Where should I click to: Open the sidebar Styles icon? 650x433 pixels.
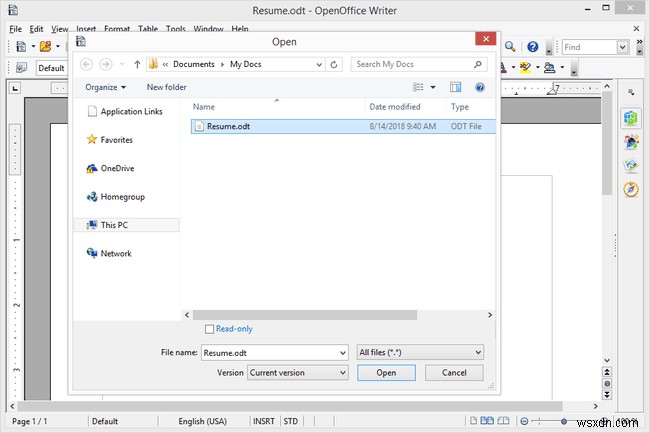tap(631, 142)
